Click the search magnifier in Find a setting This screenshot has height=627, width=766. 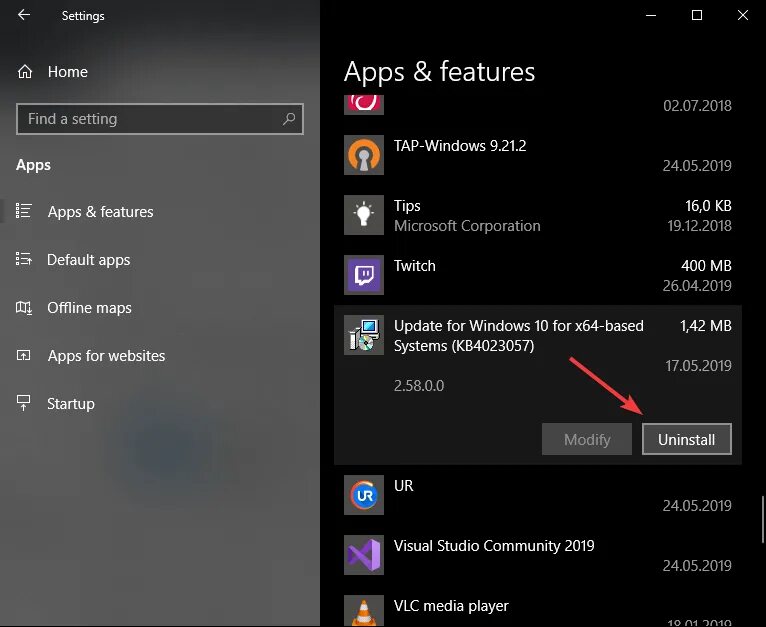coord(289,119)
